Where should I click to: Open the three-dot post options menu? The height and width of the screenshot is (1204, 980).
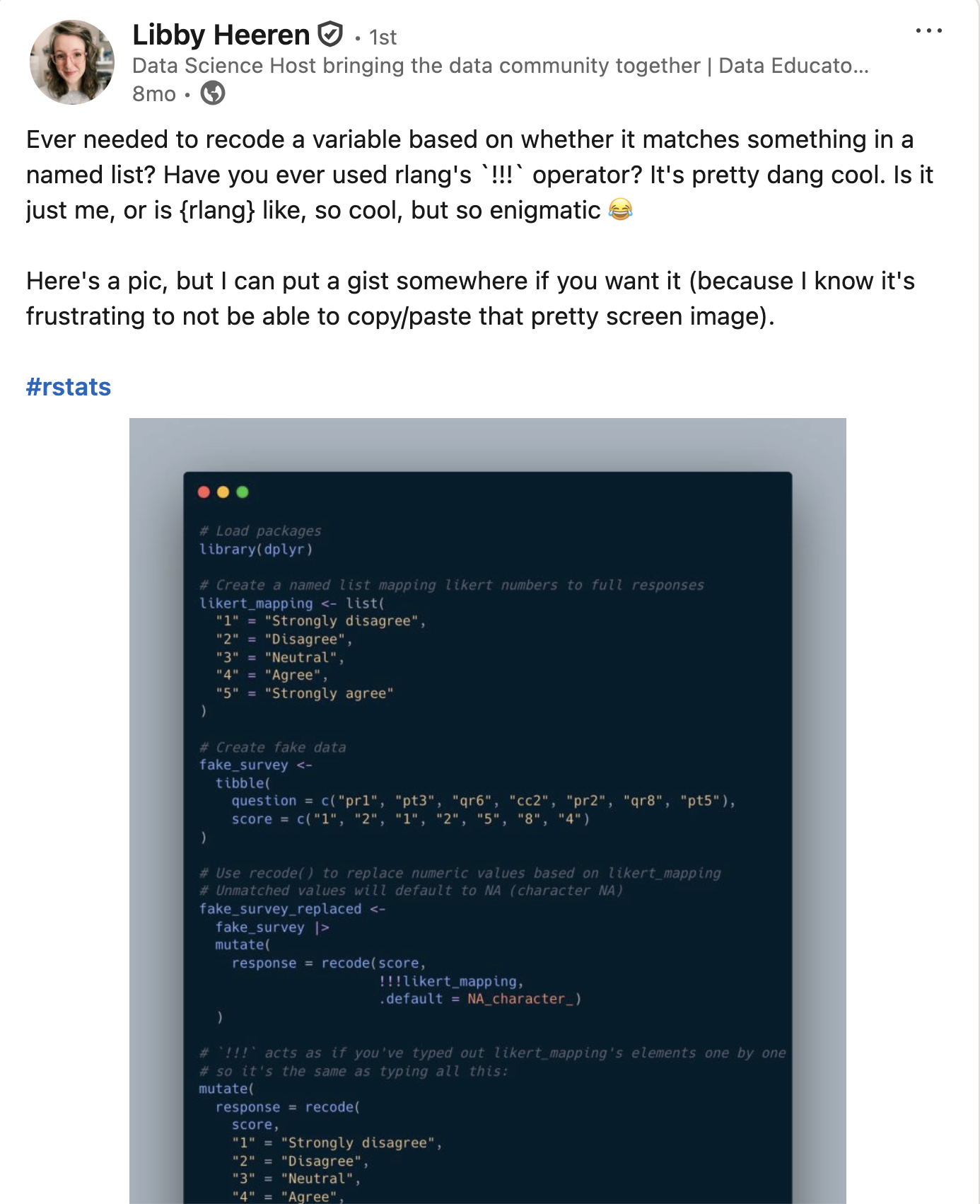928,30
